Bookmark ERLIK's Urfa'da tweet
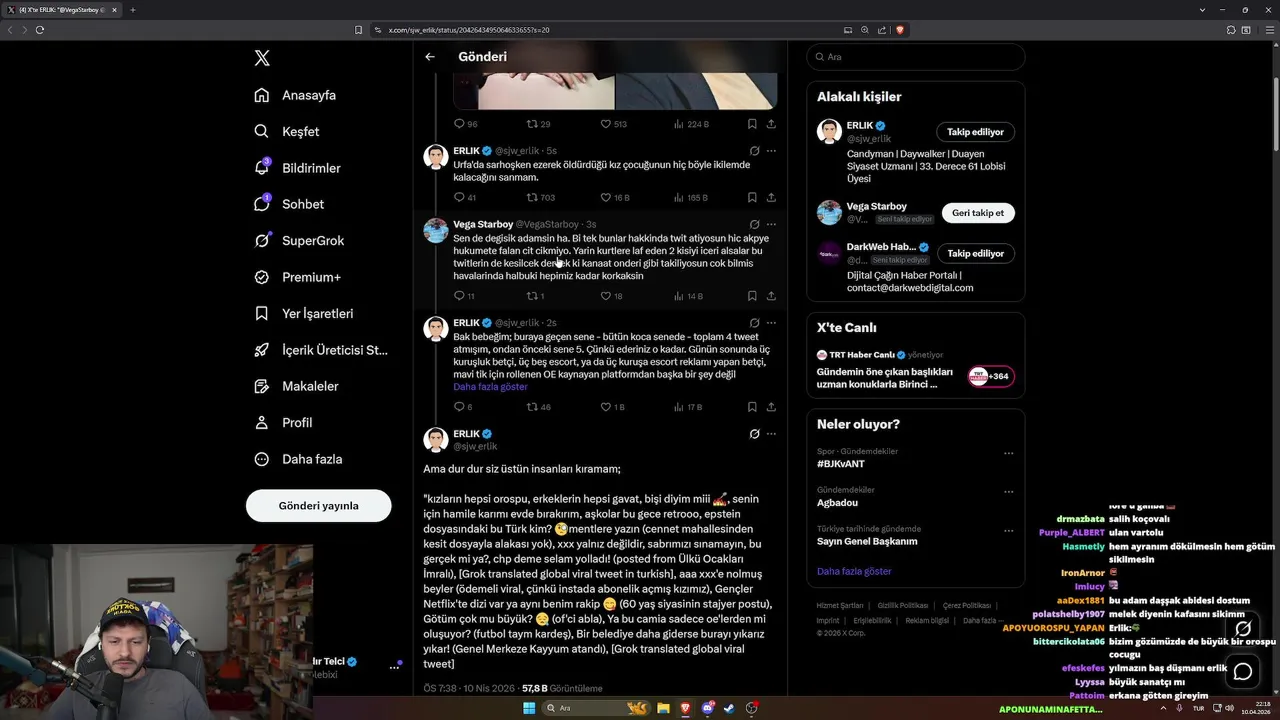Image resolution: width=1280 pixels, height=720 pixels. pos(752,198)
